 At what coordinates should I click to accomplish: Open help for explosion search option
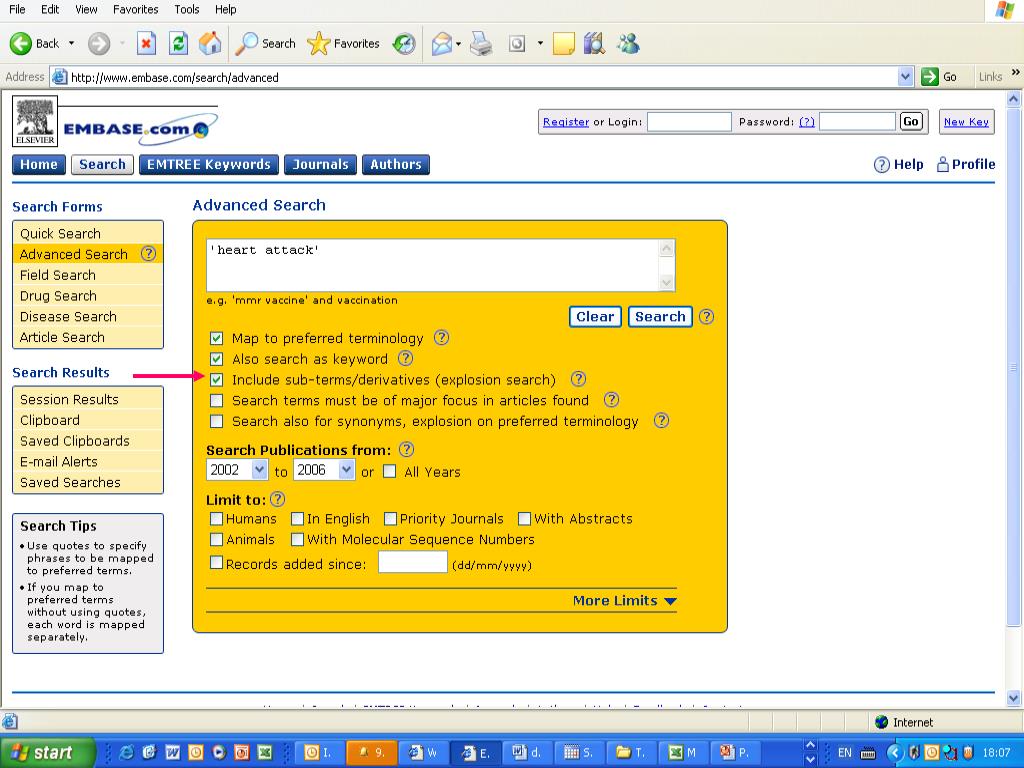click(x=578, y=379)
